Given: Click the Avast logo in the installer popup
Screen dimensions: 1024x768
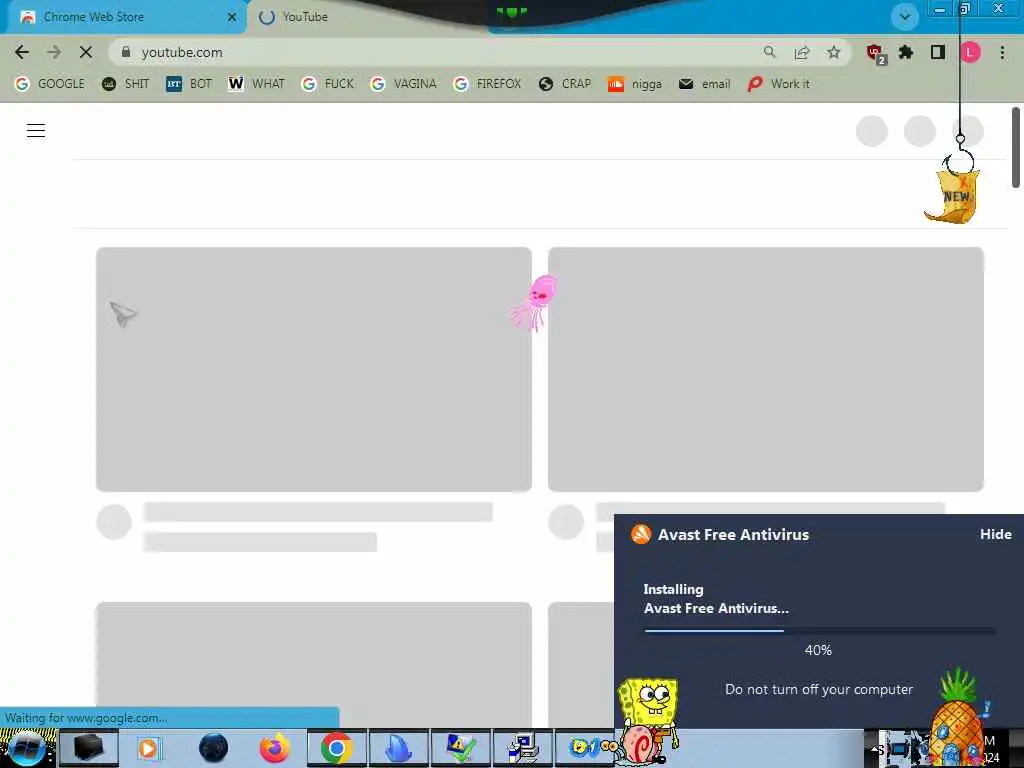Looking at the screenshot, I should (x=641, y=534).
